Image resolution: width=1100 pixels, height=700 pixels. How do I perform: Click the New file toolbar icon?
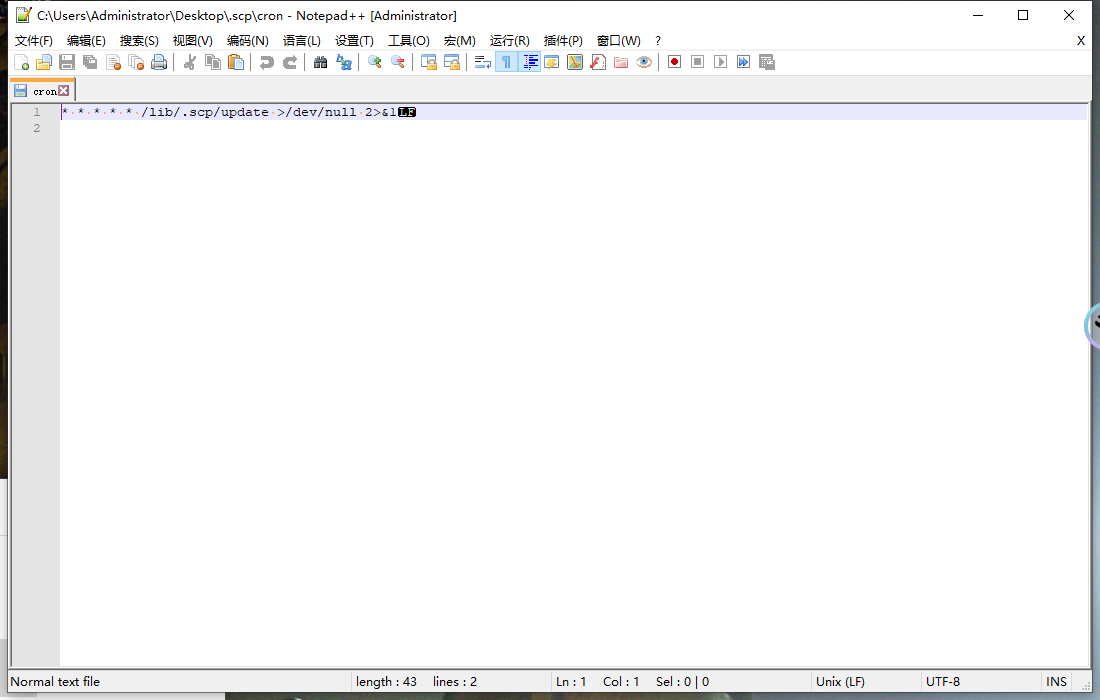pos(20,62)
